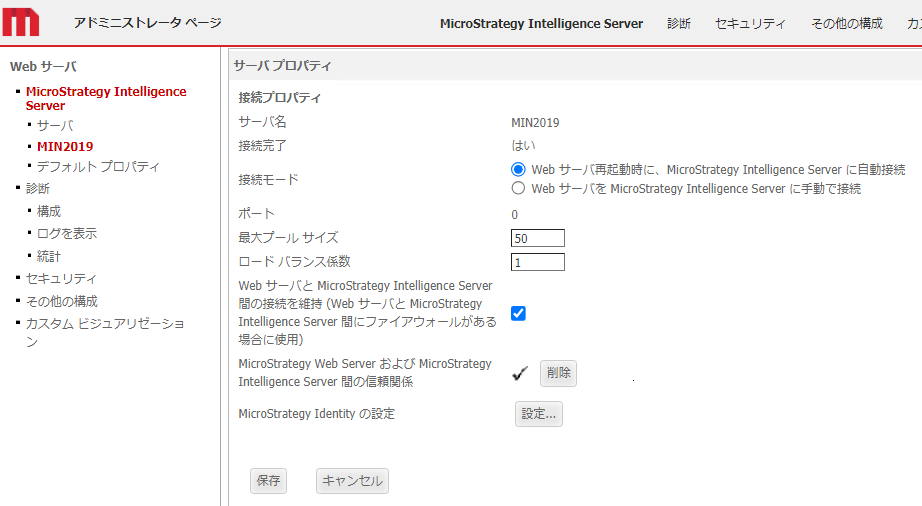Select automatic connect on Web server restart
The height and width of the screenshot is (506, 922).
pos(518,170)
